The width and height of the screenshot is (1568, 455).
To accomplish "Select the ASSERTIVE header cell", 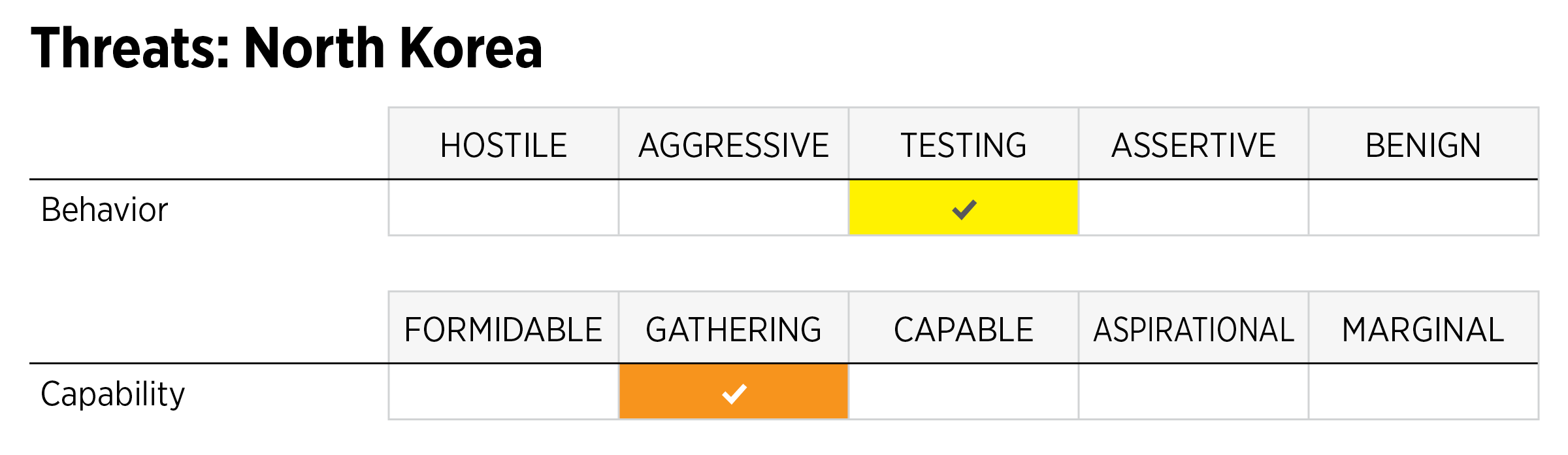I will (1194, 145).
